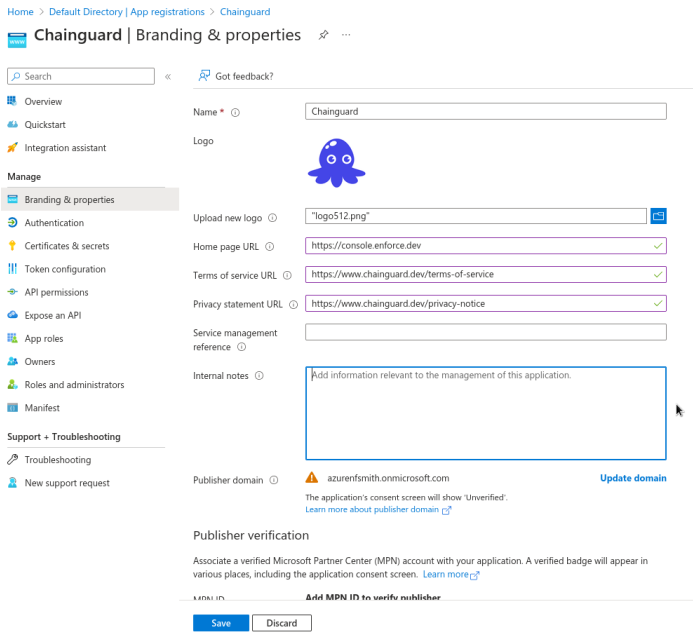This screenshot has height=640, width=693.
Task: Click the Name input field
Action: click(486, 111)
